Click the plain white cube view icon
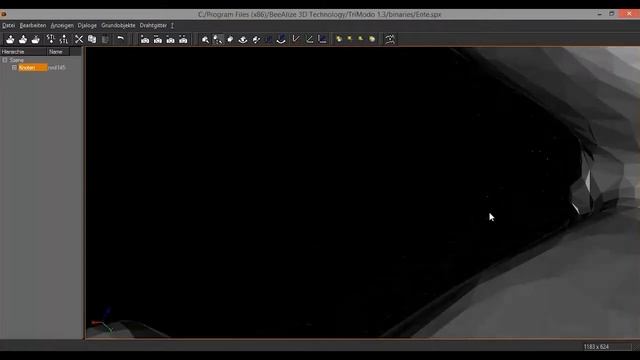 point(230,39)
